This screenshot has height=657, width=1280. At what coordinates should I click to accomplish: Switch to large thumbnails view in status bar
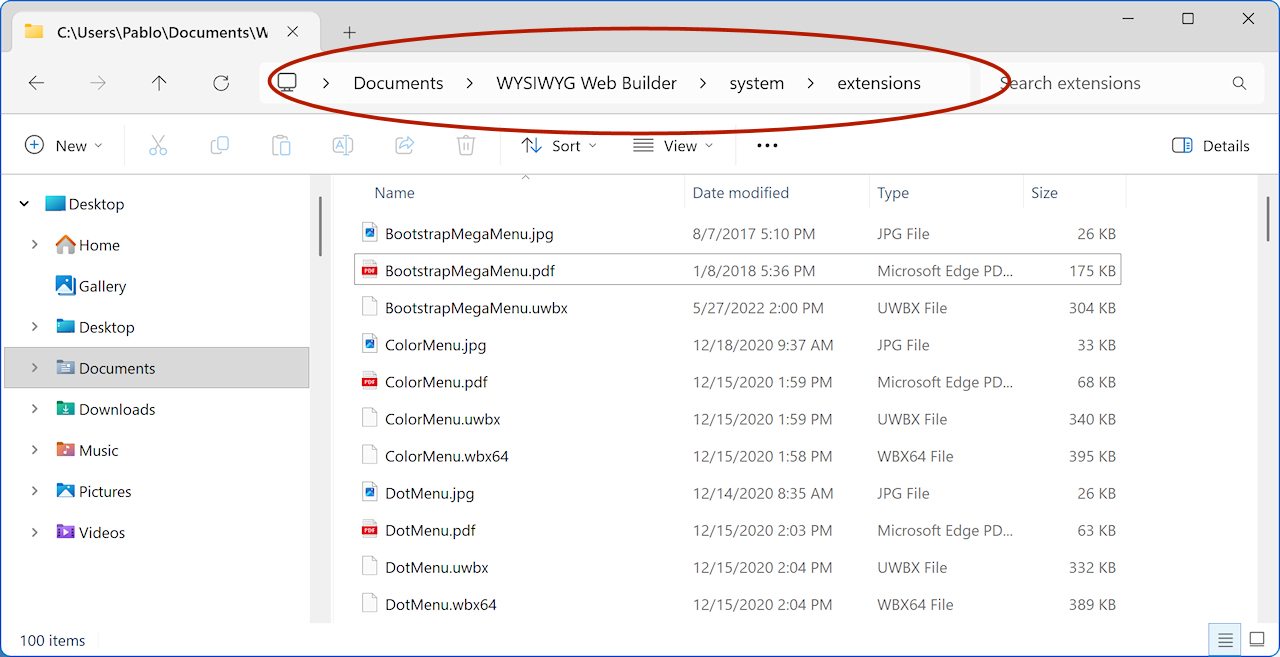point(1257,640)
